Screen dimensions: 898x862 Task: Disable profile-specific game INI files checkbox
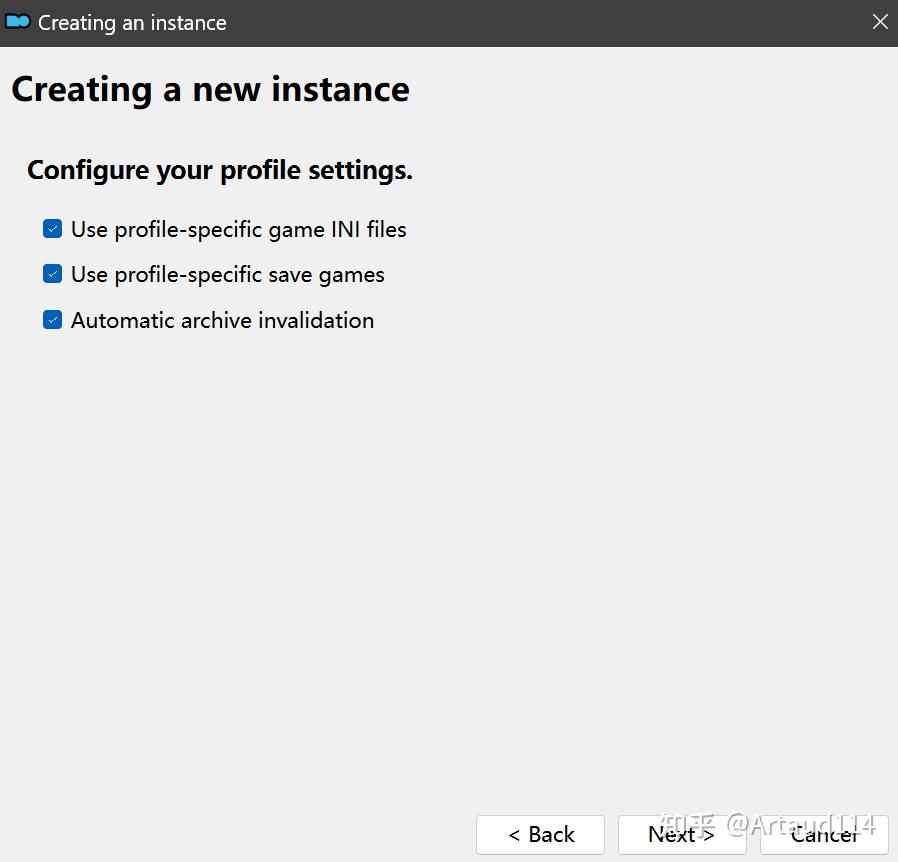click(x=53, y=229)
